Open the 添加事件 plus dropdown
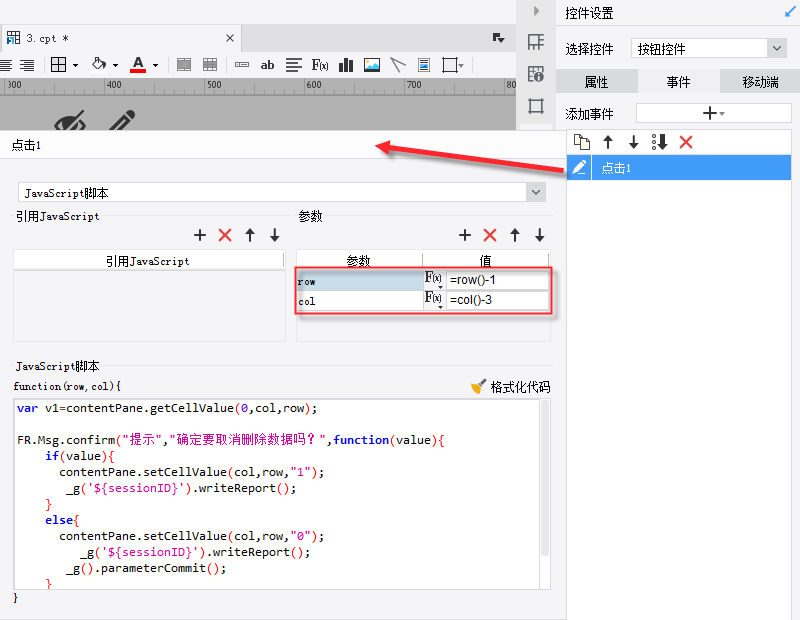The height and width of the screenshot is (620, 800). pos(713,113)
